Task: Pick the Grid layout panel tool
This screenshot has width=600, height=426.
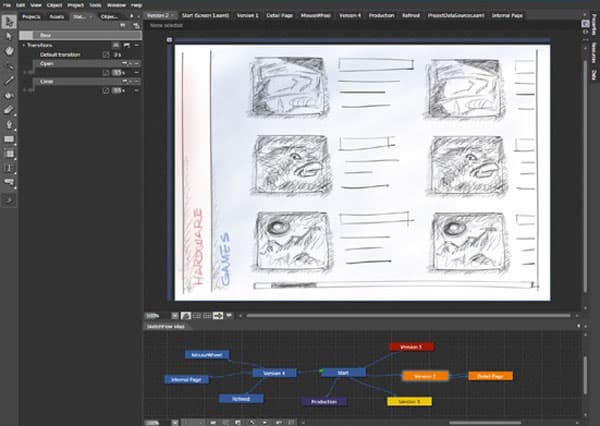Action: [9, 154]
